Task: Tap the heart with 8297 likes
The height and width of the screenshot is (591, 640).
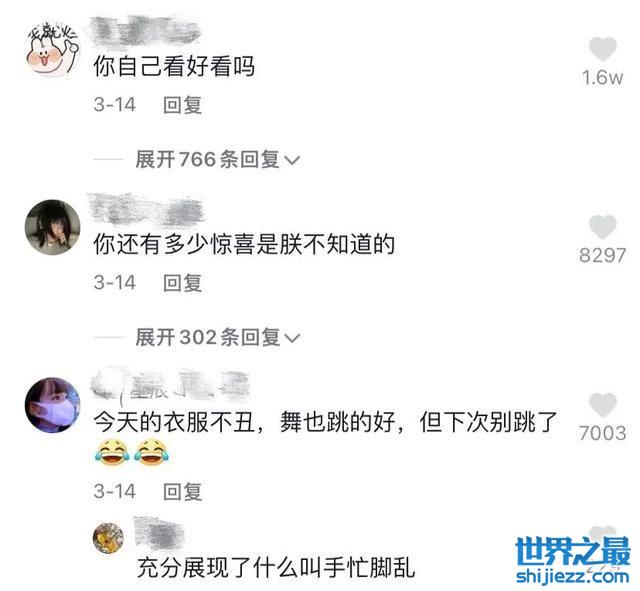Action: tap(602, 227)
